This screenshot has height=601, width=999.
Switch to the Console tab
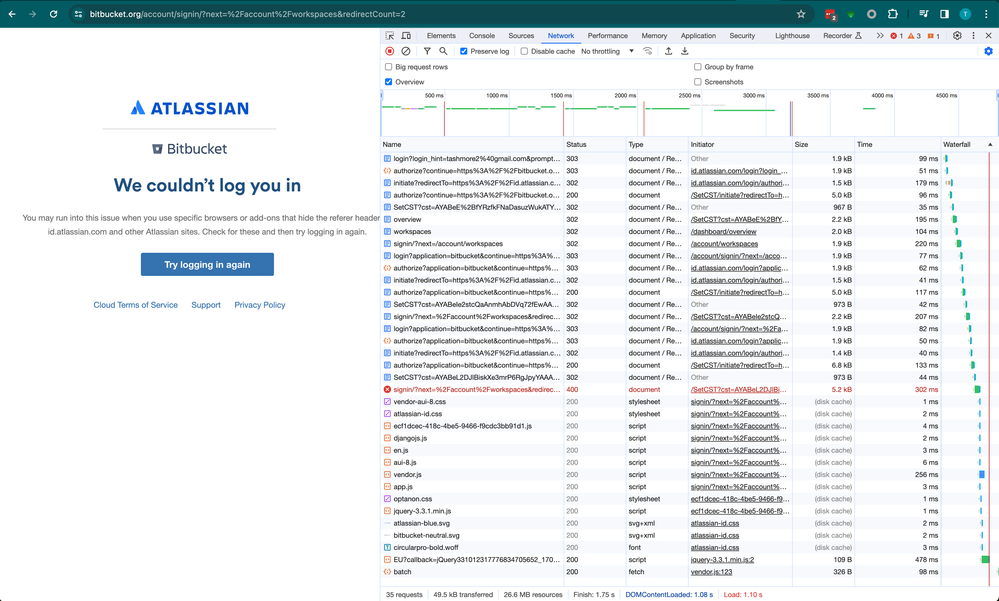pos(482,36)
